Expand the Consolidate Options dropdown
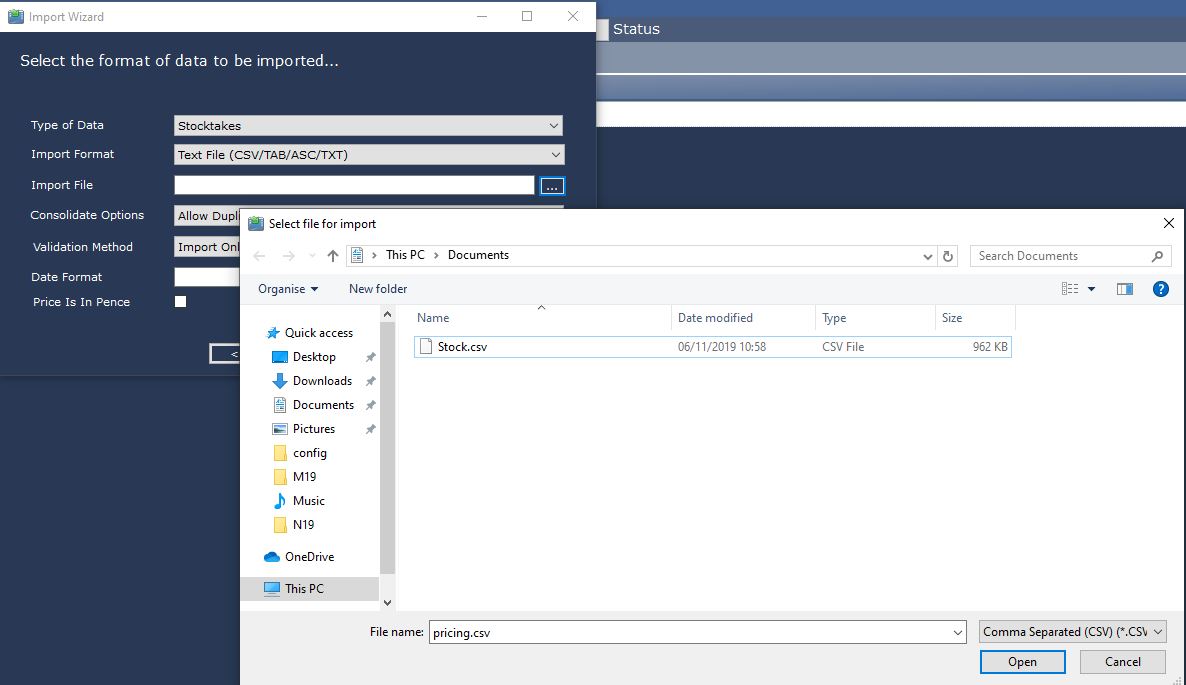The image size is (1186, 685). [x=206, y=215]
